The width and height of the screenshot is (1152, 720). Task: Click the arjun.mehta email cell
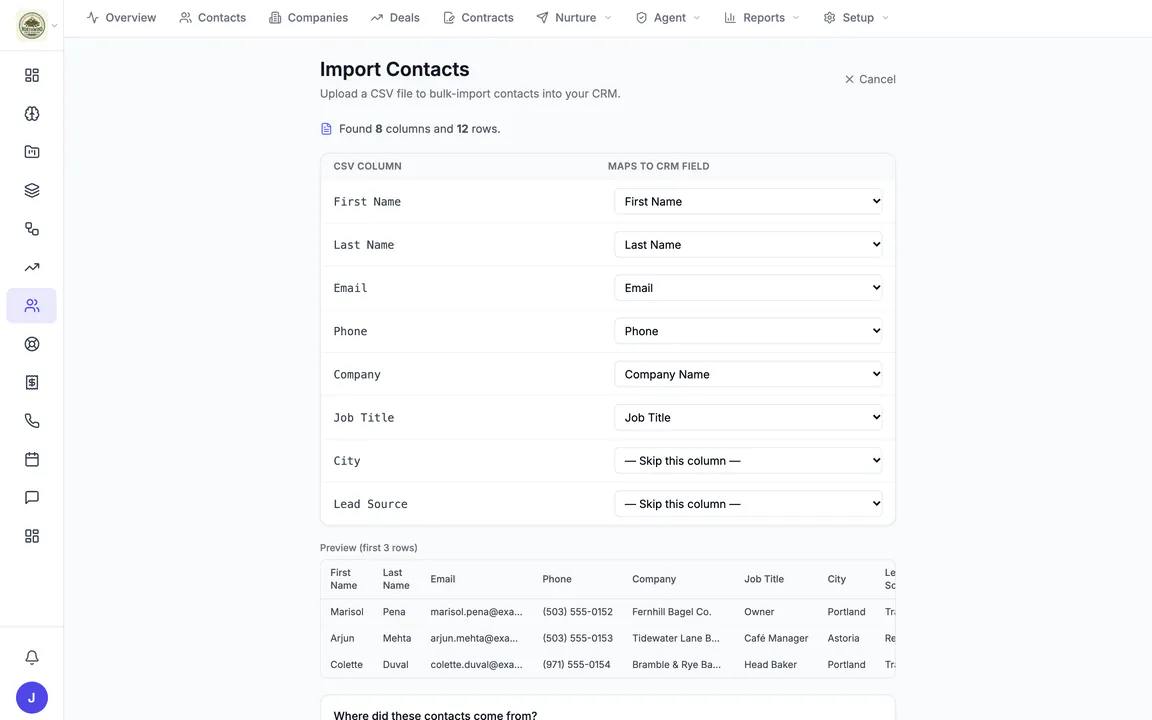click(x=474, y=638)
